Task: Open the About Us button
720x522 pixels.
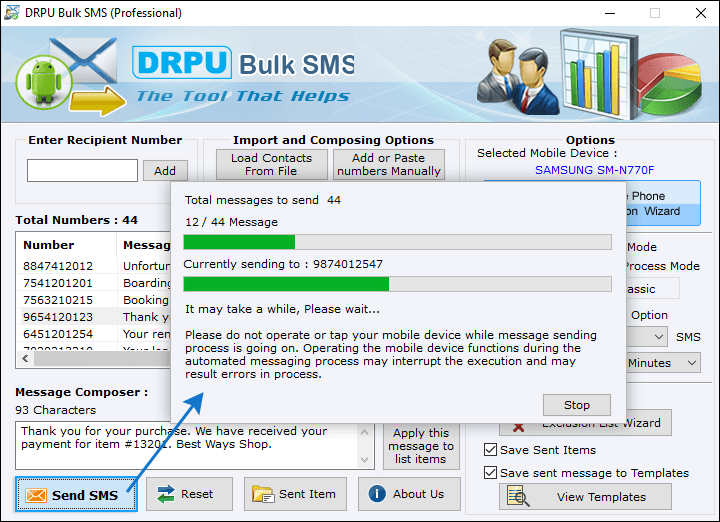Action: [409, 494]
